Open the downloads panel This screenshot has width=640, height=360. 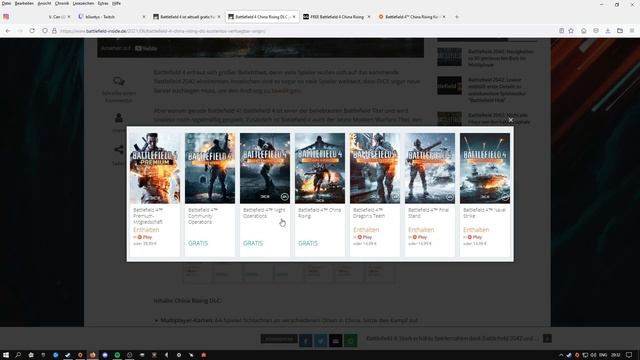point(608,31)
